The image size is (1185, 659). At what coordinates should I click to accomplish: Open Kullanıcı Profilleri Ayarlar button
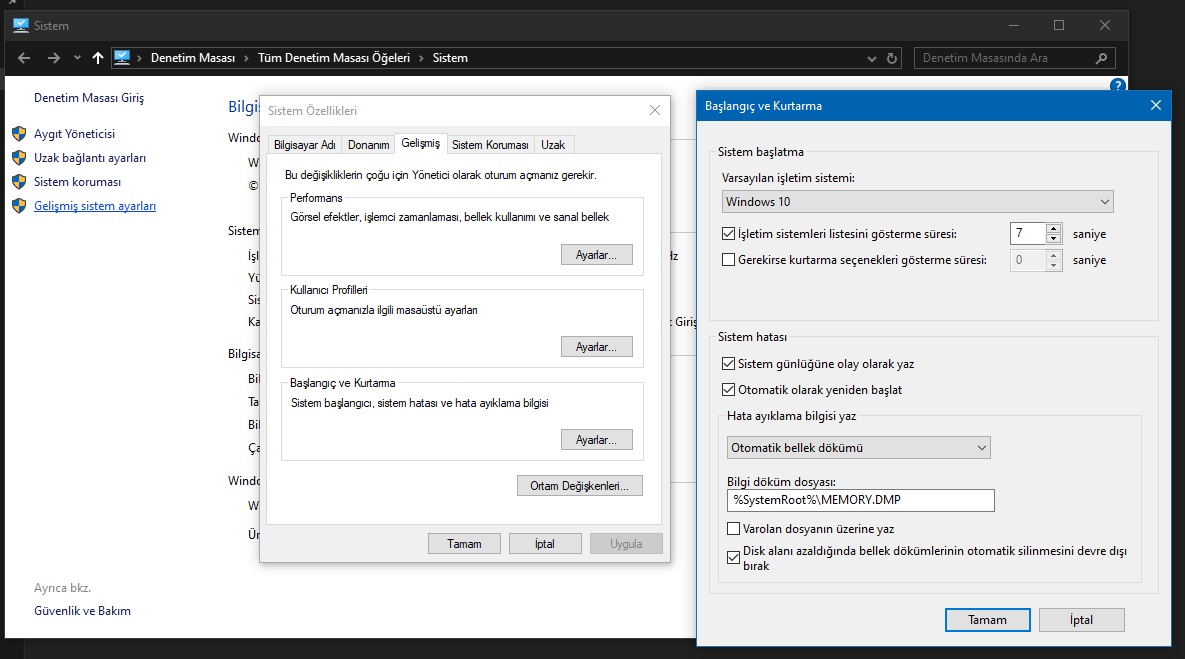[x=596, y=347]
